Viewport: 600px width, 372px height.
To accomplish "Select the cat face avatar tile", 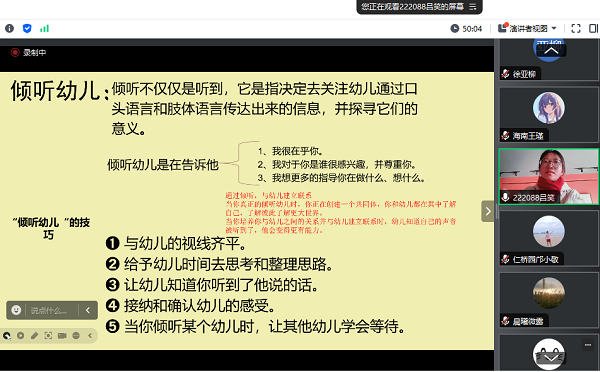I will 549,354.
